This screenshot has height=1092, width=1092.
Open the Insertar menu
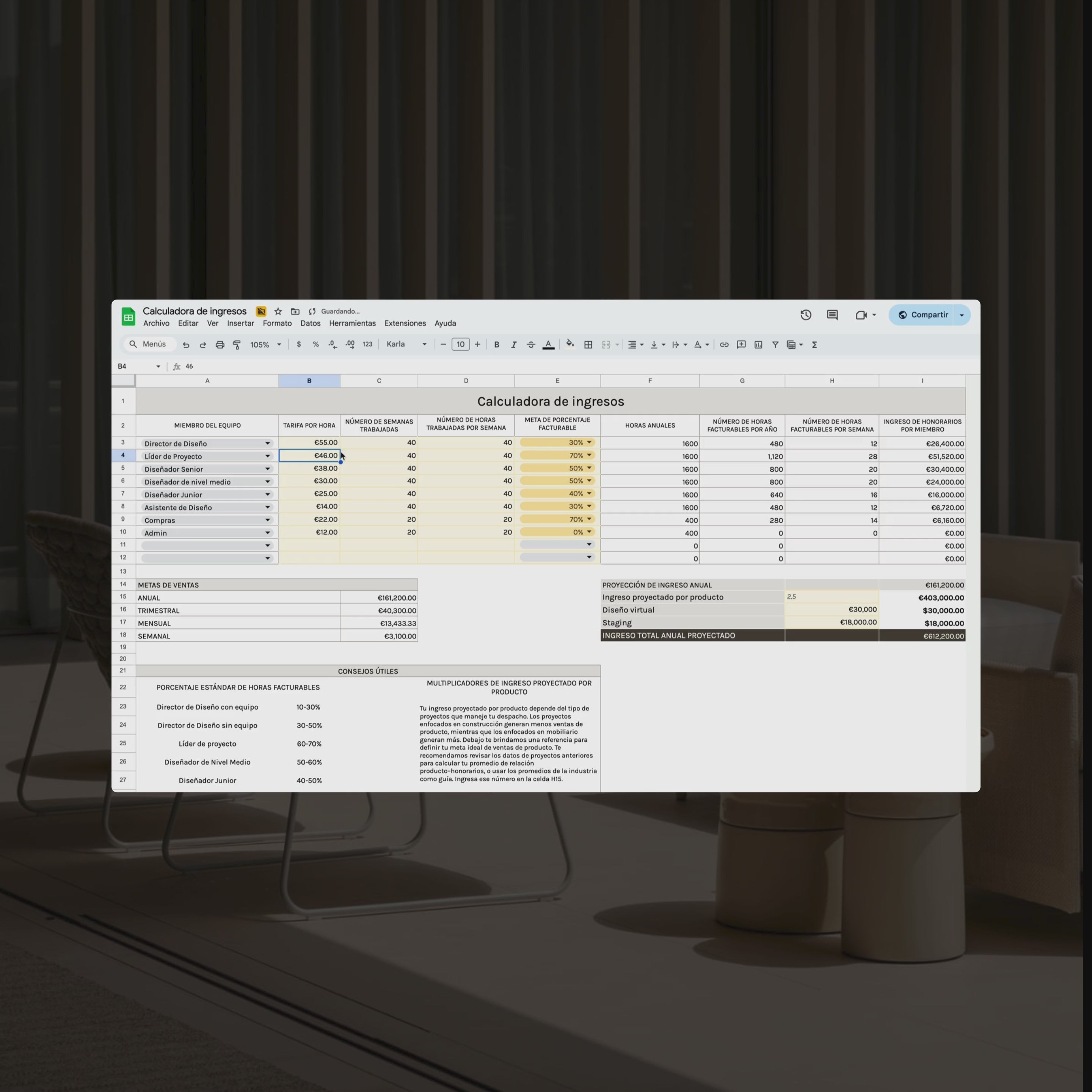click(240, 323)
